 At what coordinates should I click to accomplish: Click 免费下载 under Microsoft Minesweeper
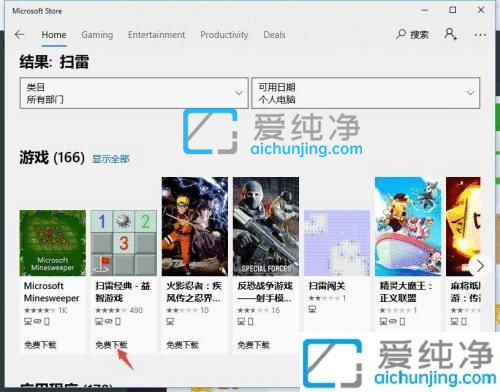[x=40, y=345]
